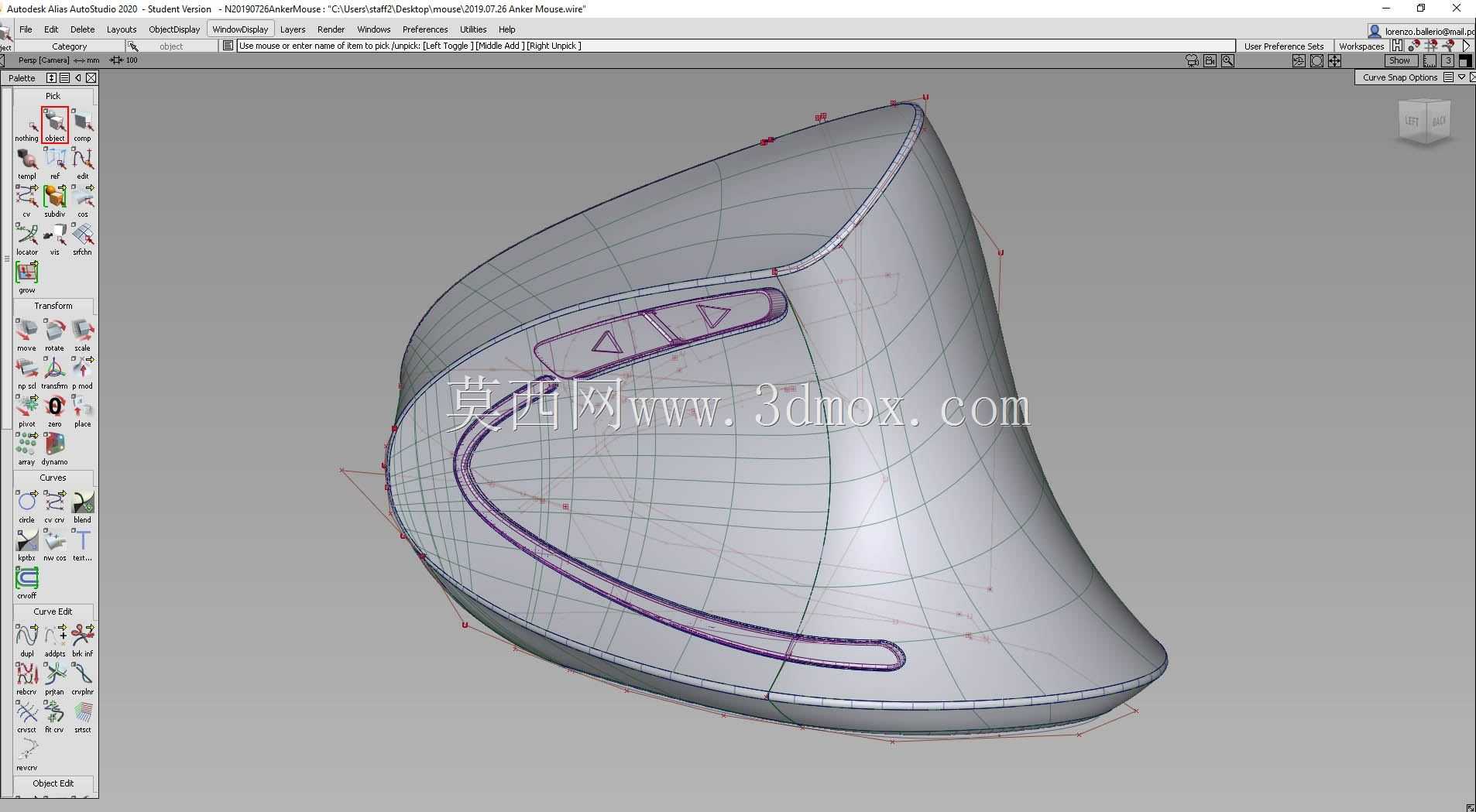Click the Pick locator tool

click(x=26, y=239)
